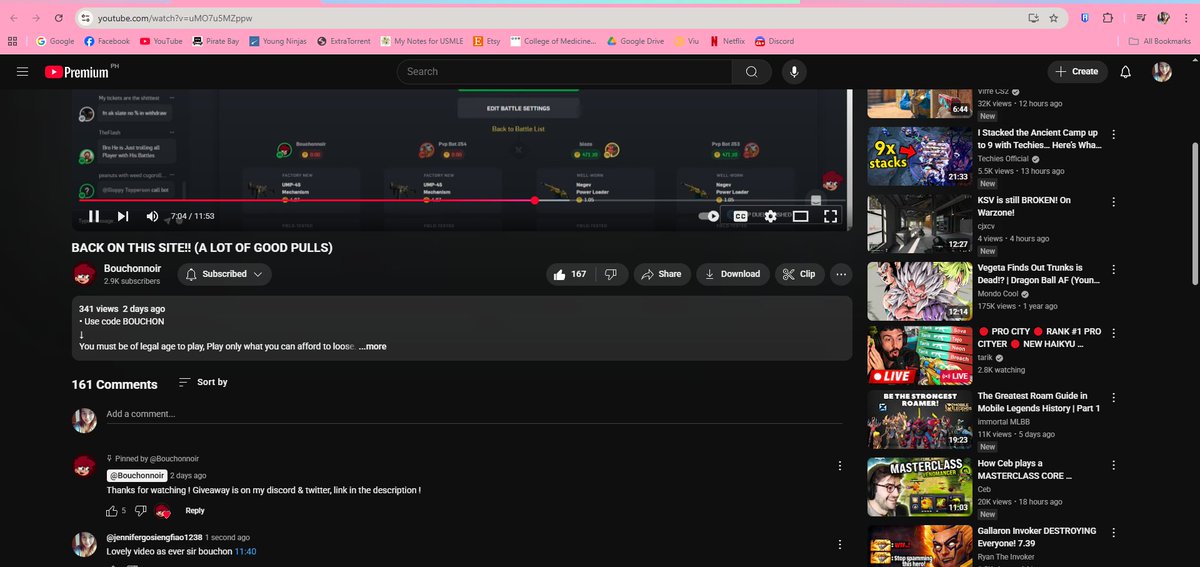This screenshot has width=1200, height=567.
Task: Open options menu for pinned comment
Action: pyautogui.click(x=840, y=466)
